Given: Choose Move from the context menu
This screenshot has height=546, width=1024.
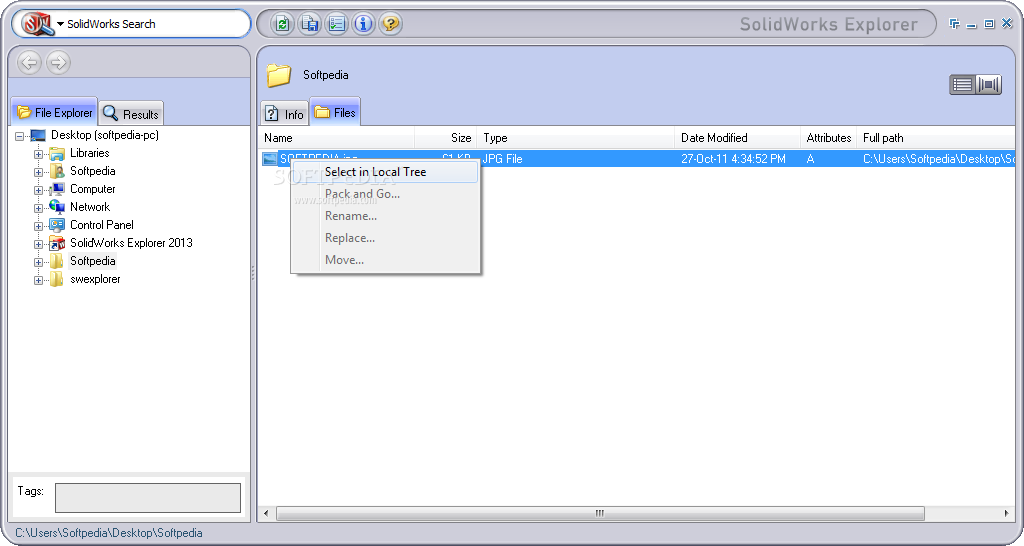Looking at the screenshot, I should (x=385, y=260).
